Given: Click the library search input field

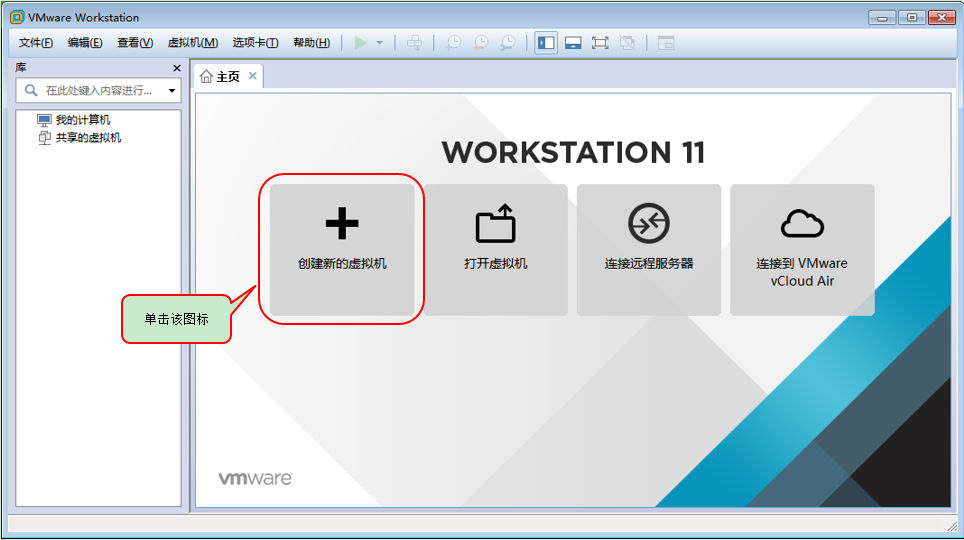Looking at the screenshot, I should click(x=98, y=90).
